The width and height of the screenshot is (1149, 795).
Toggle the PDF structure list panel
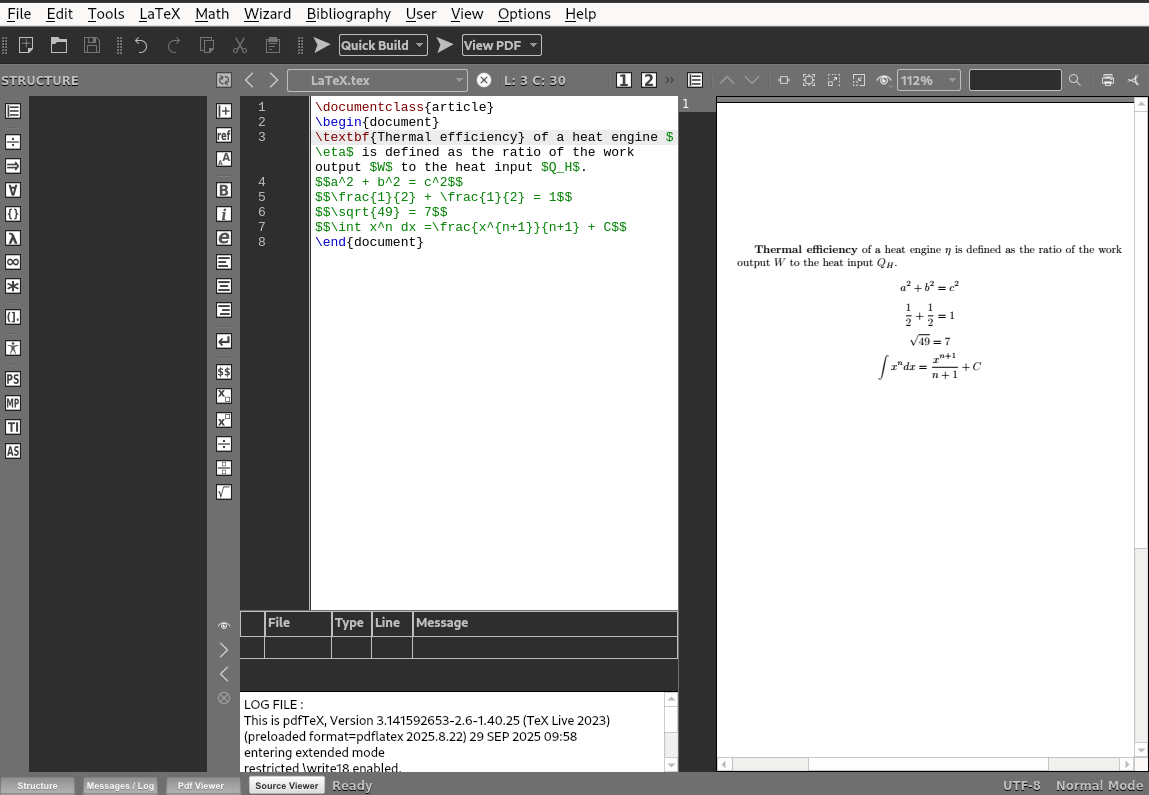[x=695, y=80]
